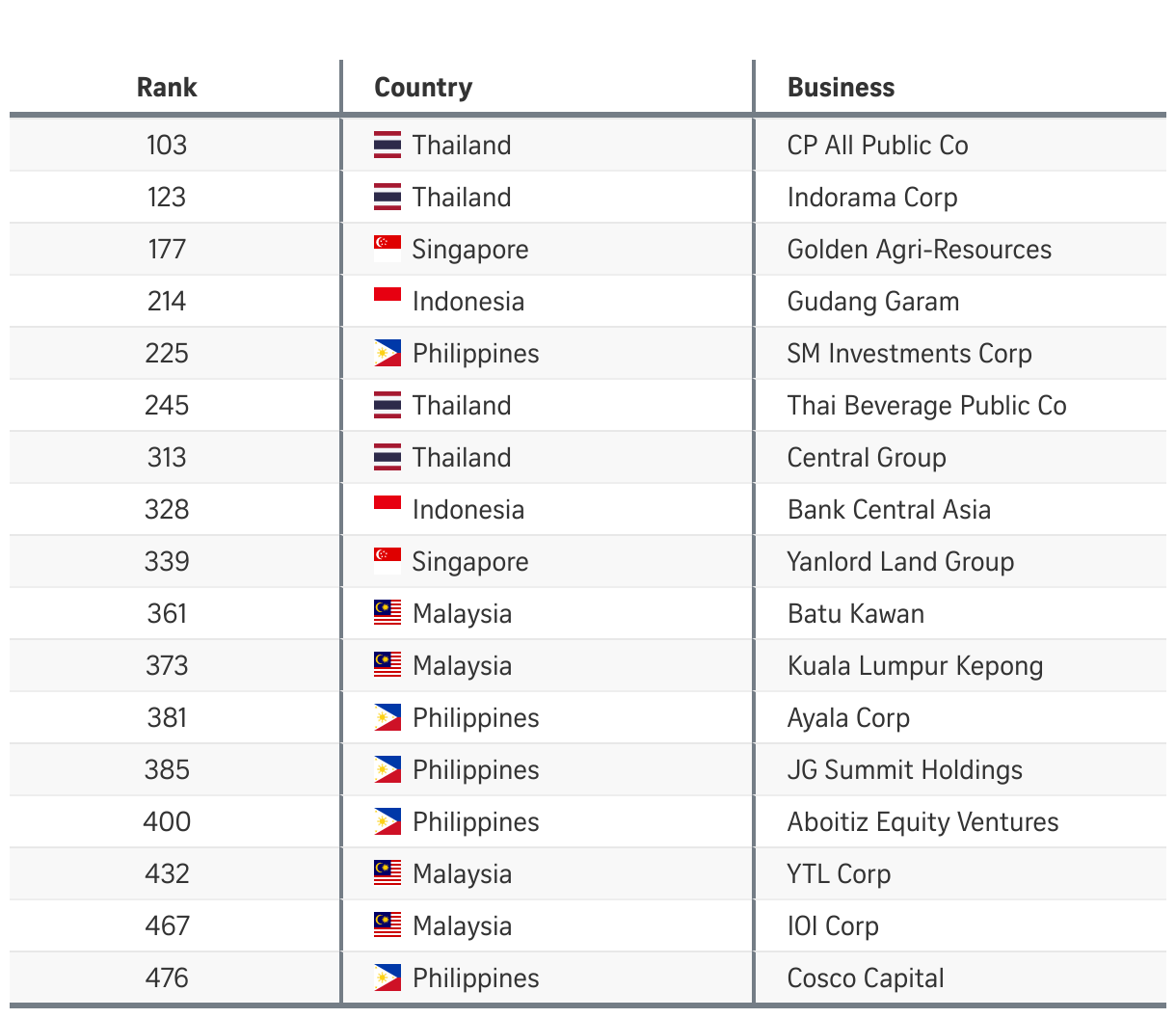Click the Thailand flag in Central Group row
The height and width of the screenshot is (1018, 1176).
click(x=388, y=457)
